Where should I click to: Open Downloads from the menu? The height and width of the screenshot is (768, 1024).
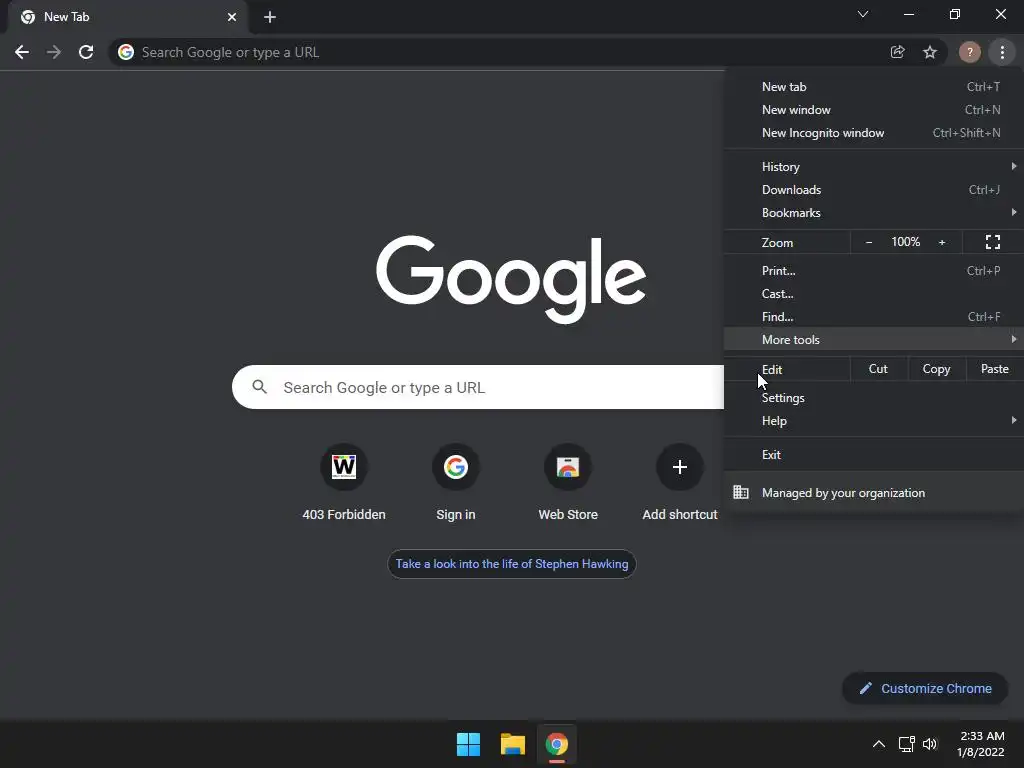874,190
